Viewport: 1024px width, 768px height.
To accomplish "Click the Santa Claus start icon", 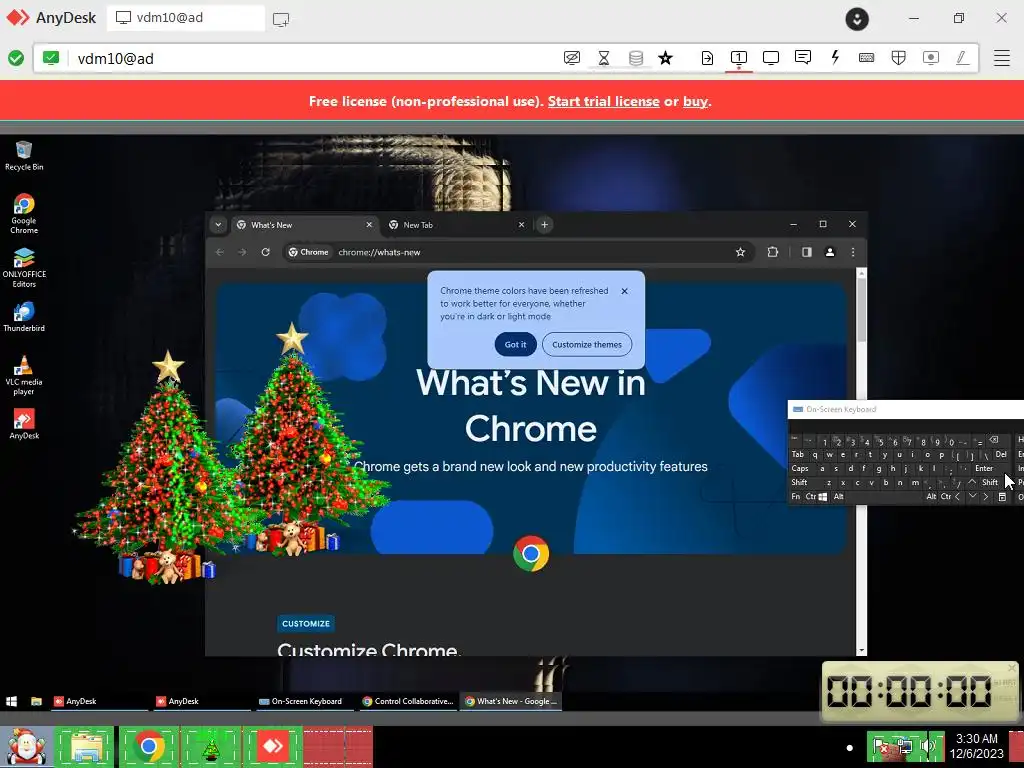I will coord(25,746).
